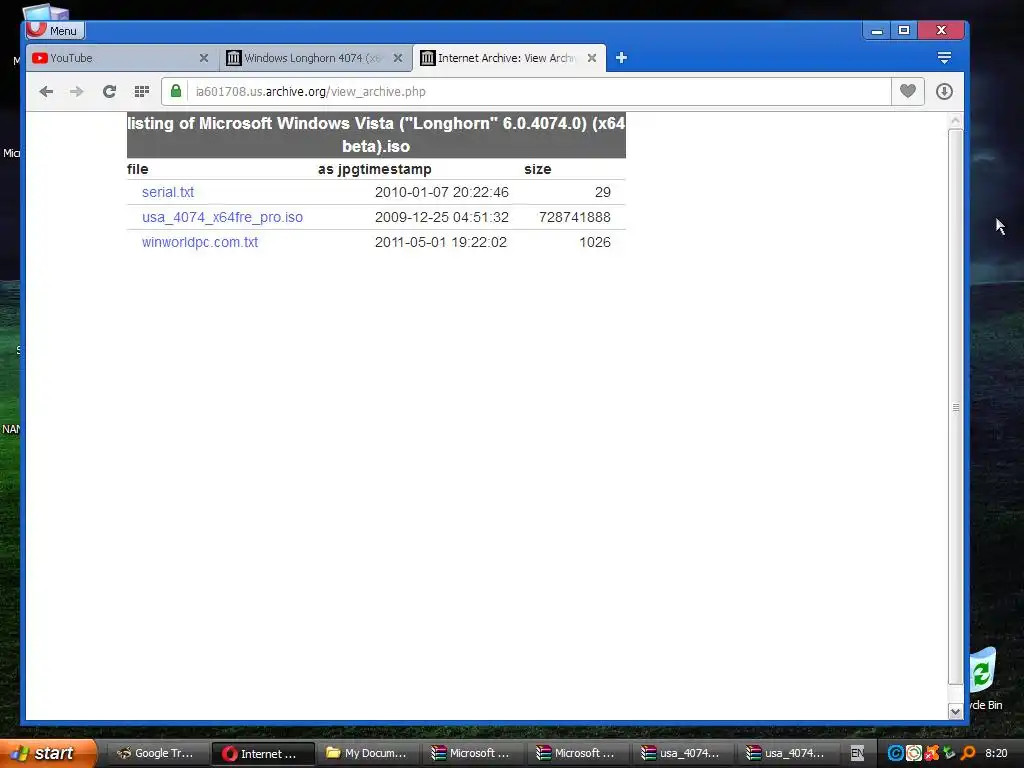Click the blue circular tray icon
Image resolution: width=1024 pixels, height=768 pixels.
896,753
